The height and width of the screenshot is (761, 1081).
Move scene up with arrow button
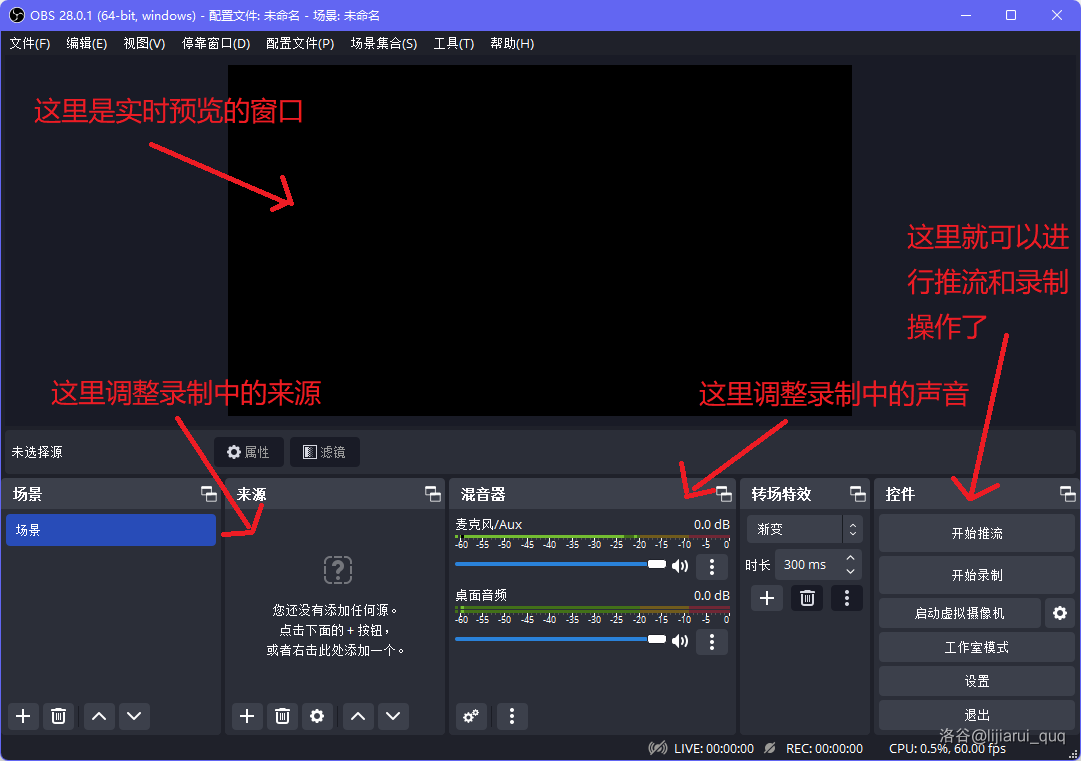99,716
